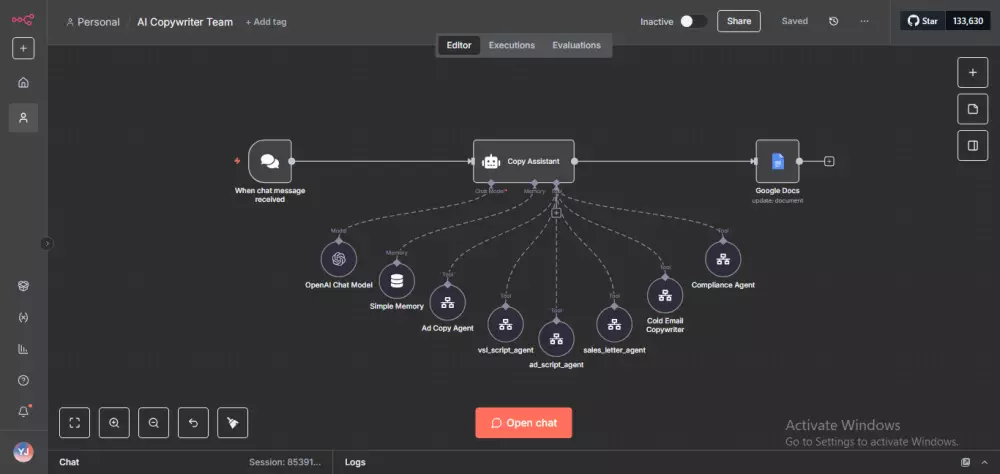Image resolution: width=1000 pixels, height=474 pixels.
Task: Pop out the logs panel icon
Action: click(x=966, y=462)
